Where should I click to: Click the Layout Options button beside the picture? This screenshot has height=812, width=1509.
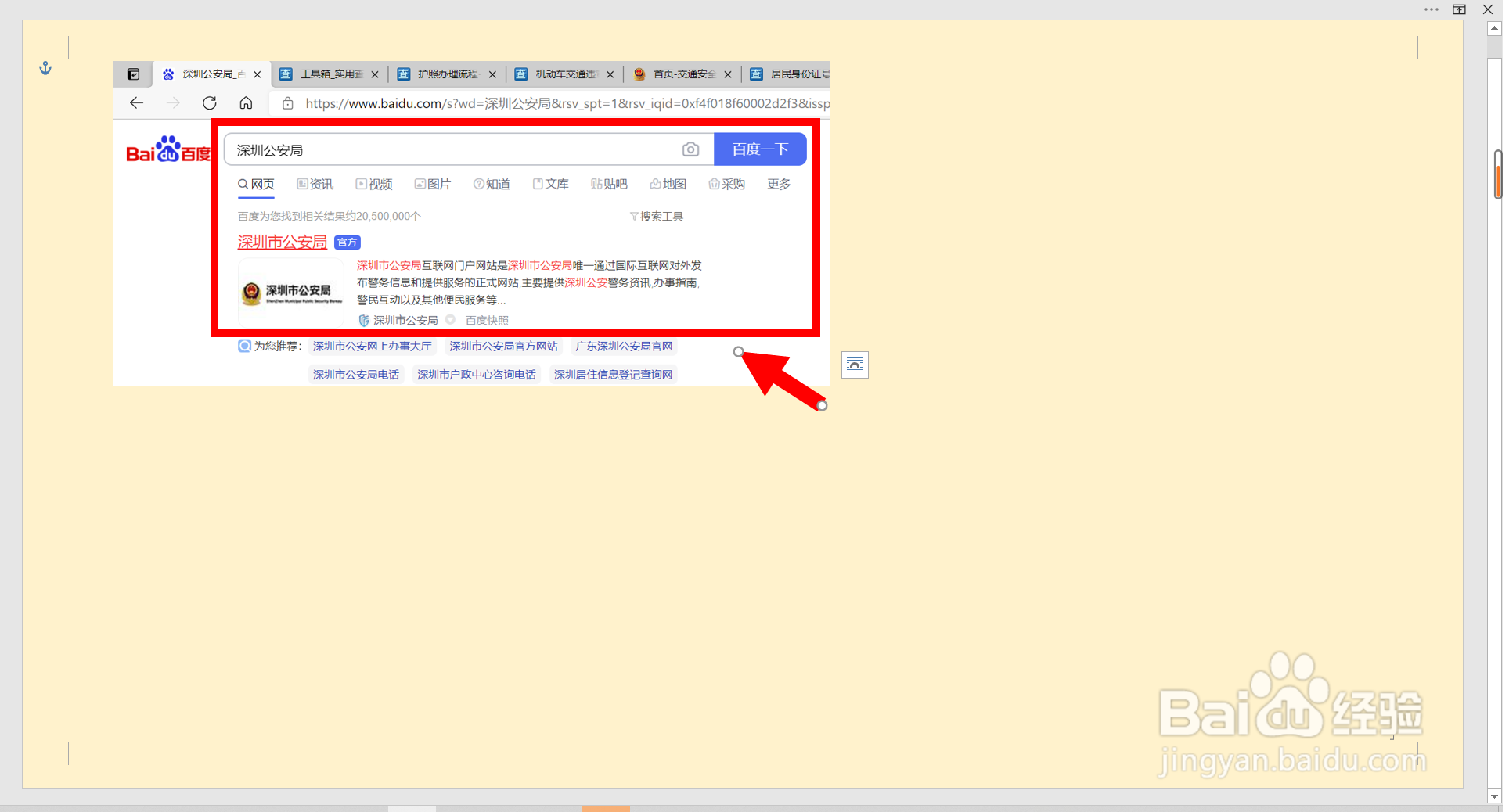click(x=855, y=365)
